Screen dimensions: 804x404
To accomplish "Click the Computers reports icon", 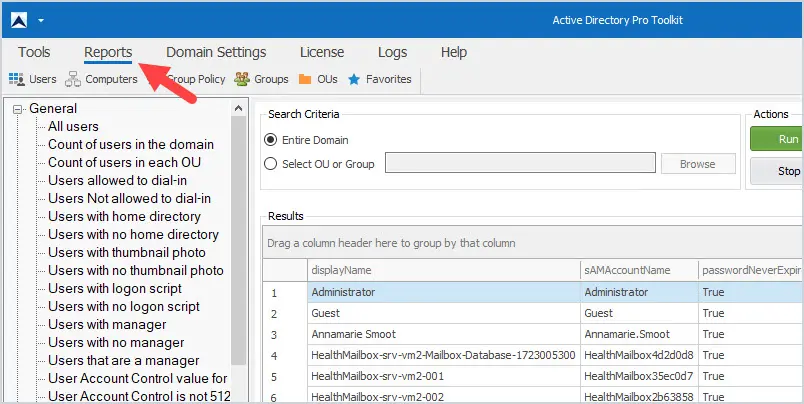I will (73, 79).
